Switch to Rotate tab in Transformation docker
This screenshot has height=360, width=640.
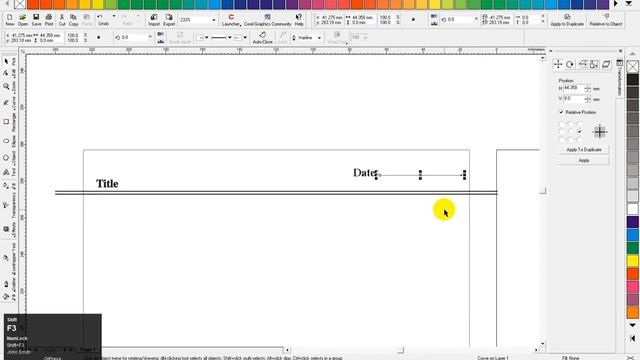570,64
